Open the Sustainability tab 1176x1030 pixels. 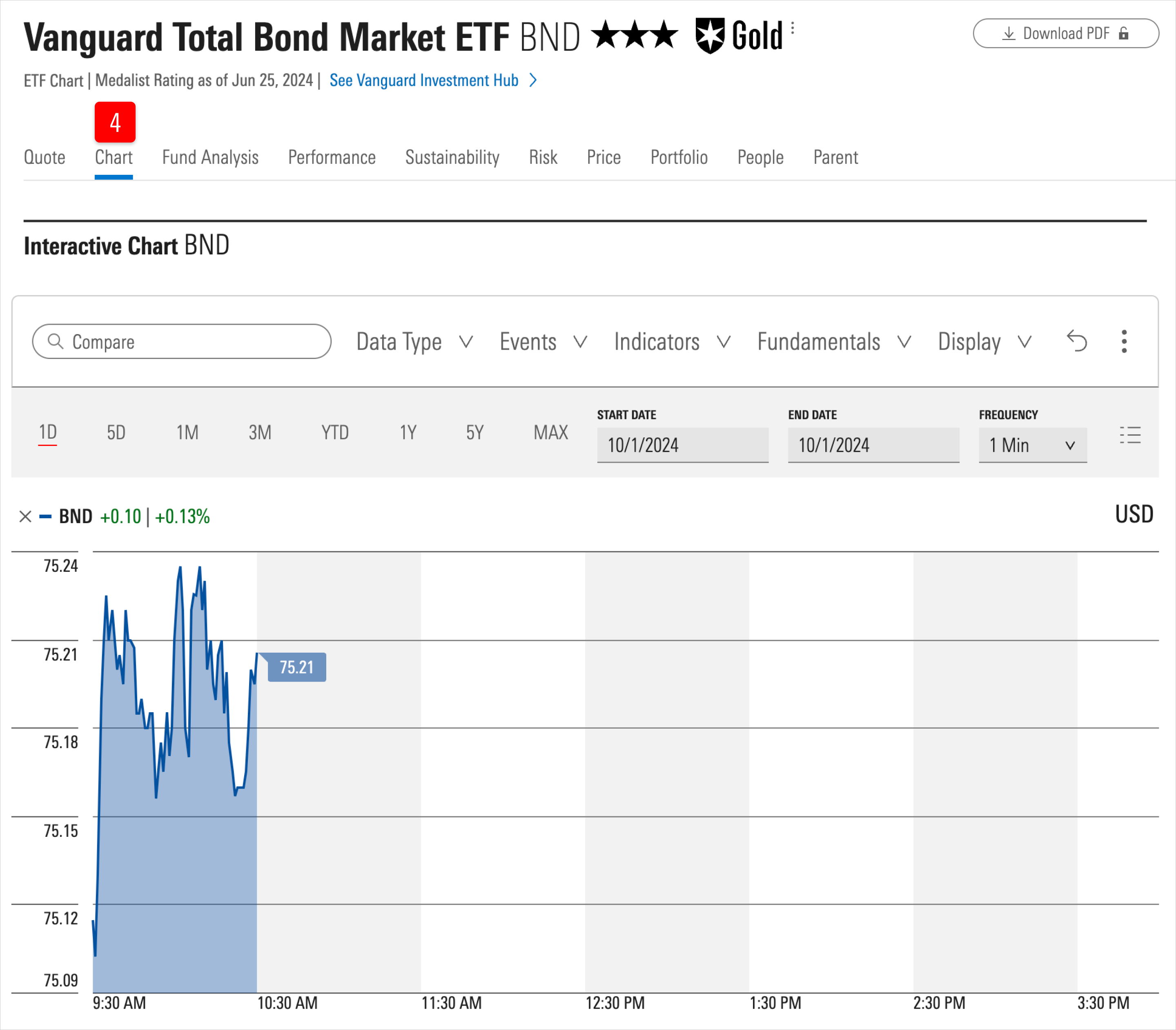point(452,157)
